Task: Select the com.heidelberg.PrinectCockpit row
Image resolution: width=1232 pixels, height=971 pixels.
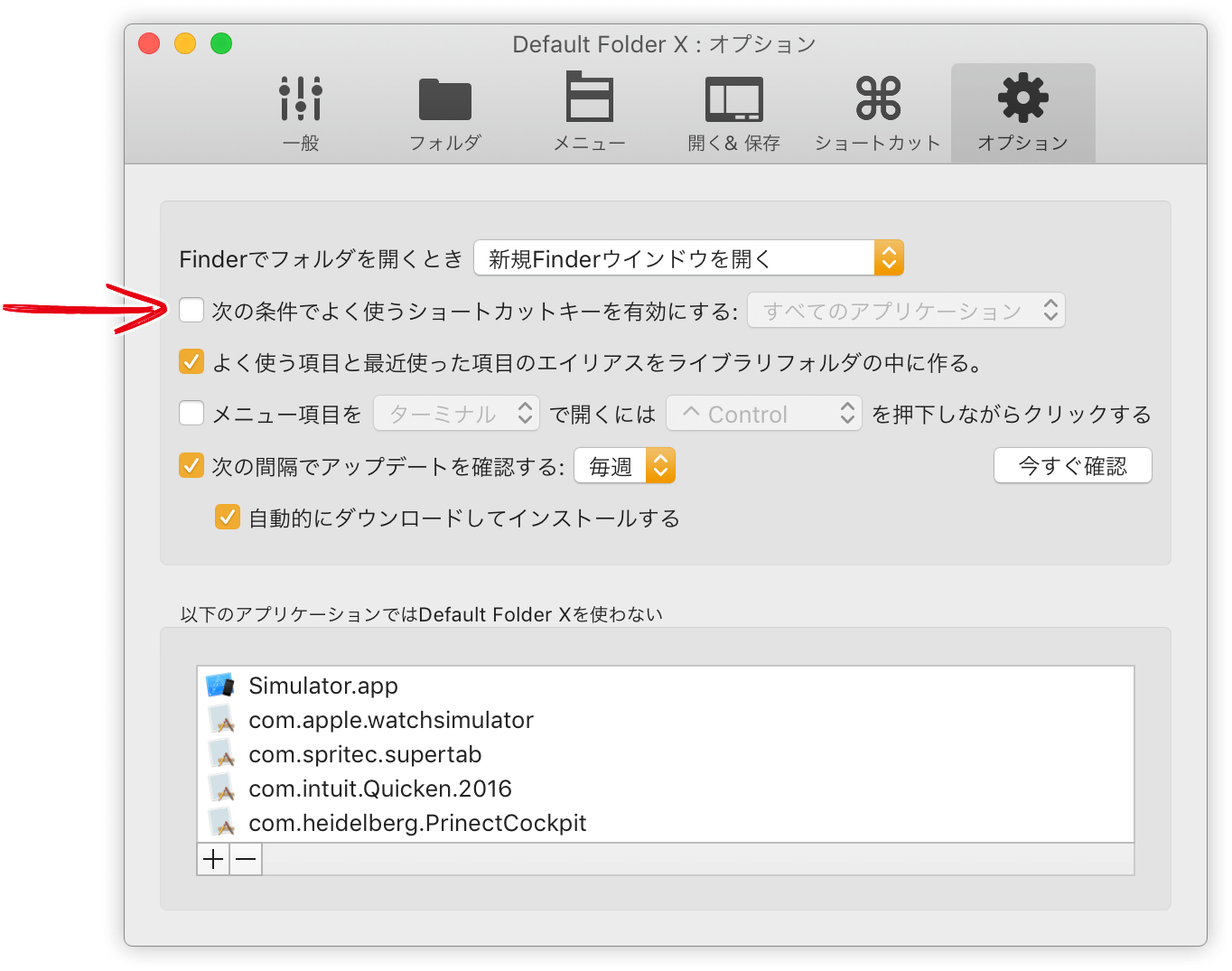Action: (666, 823)
